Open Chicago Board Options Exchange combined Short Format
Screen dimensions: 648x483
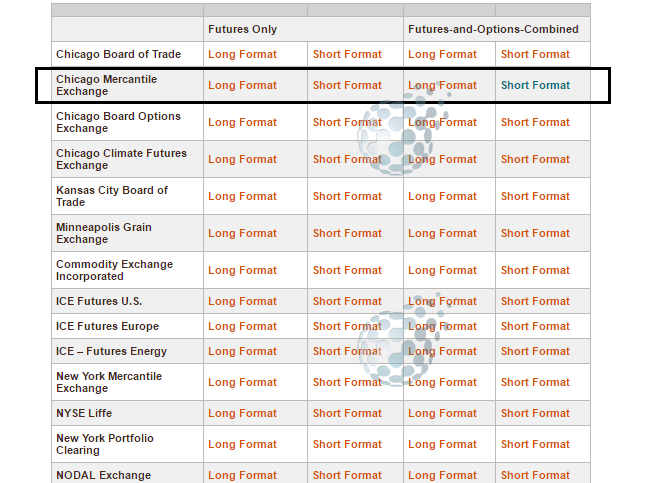coord(535,122)
